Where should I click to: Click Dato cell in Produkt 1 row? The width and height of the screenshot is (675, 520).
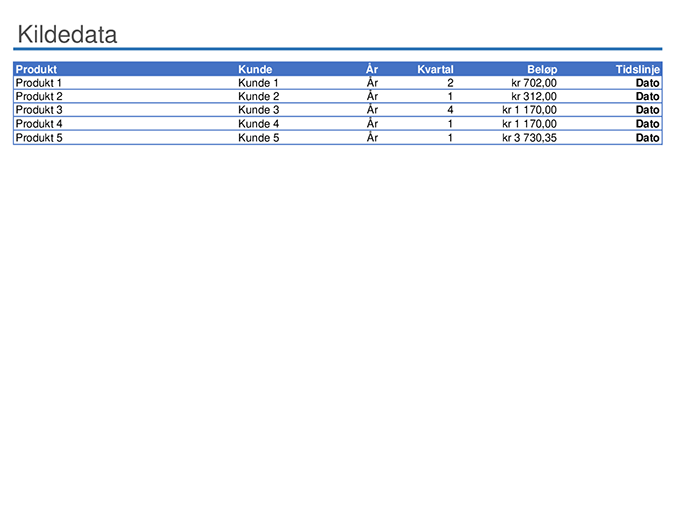pyautogui.click(x=647, y=83)
